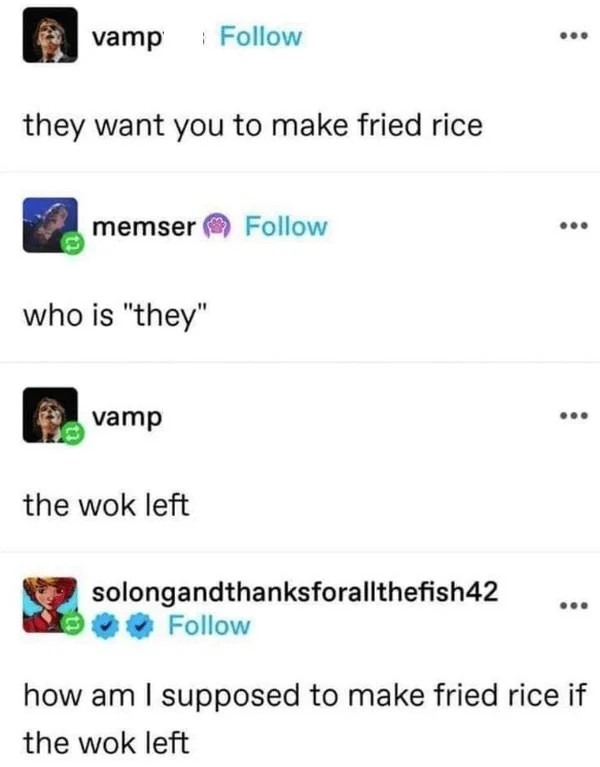Screen dimensions: 600x767
Task: Open vamp's username in the third post
Action: tap(127, 417)
